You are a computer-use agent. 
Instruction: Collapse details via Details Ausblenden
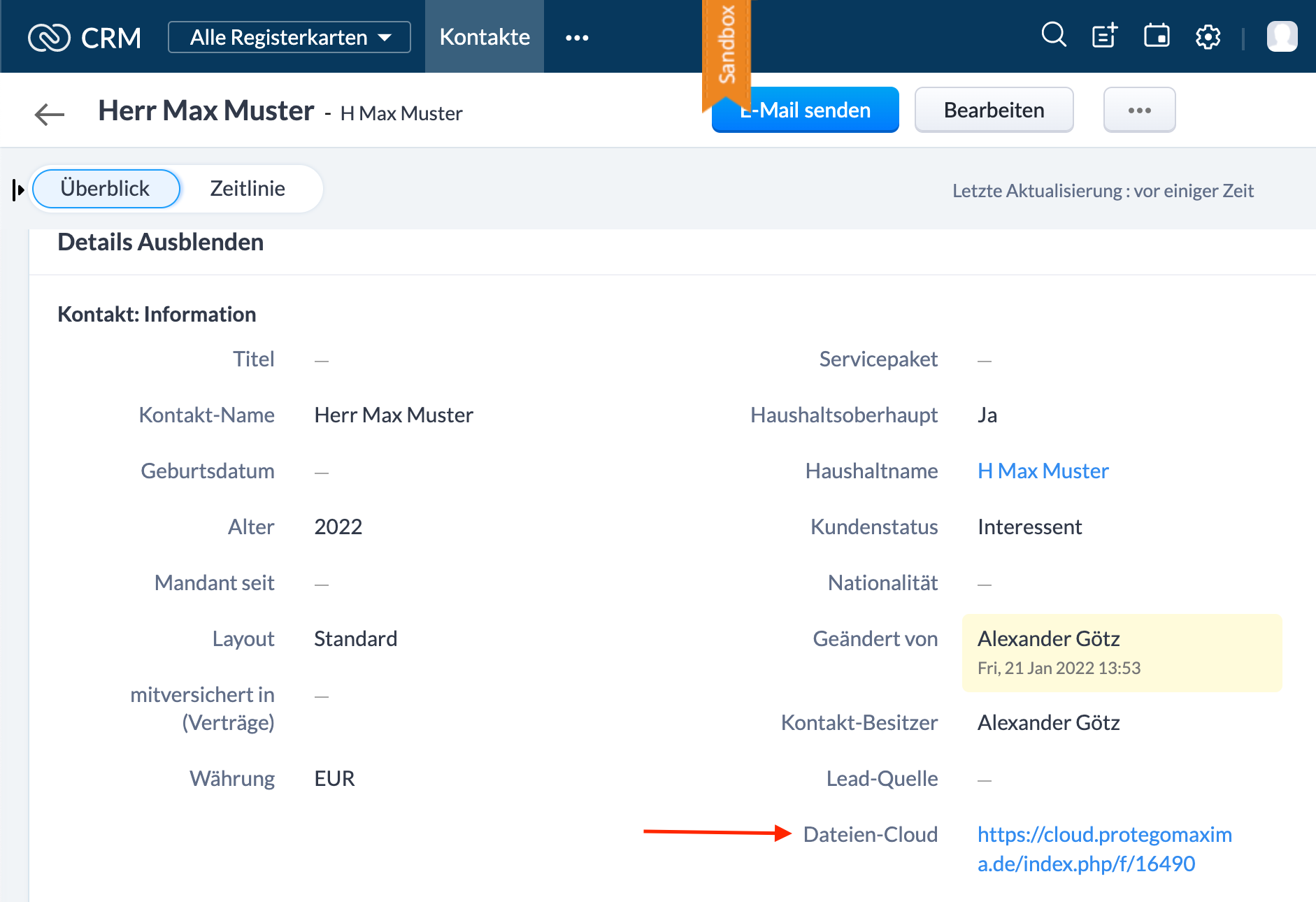[160, 242]
